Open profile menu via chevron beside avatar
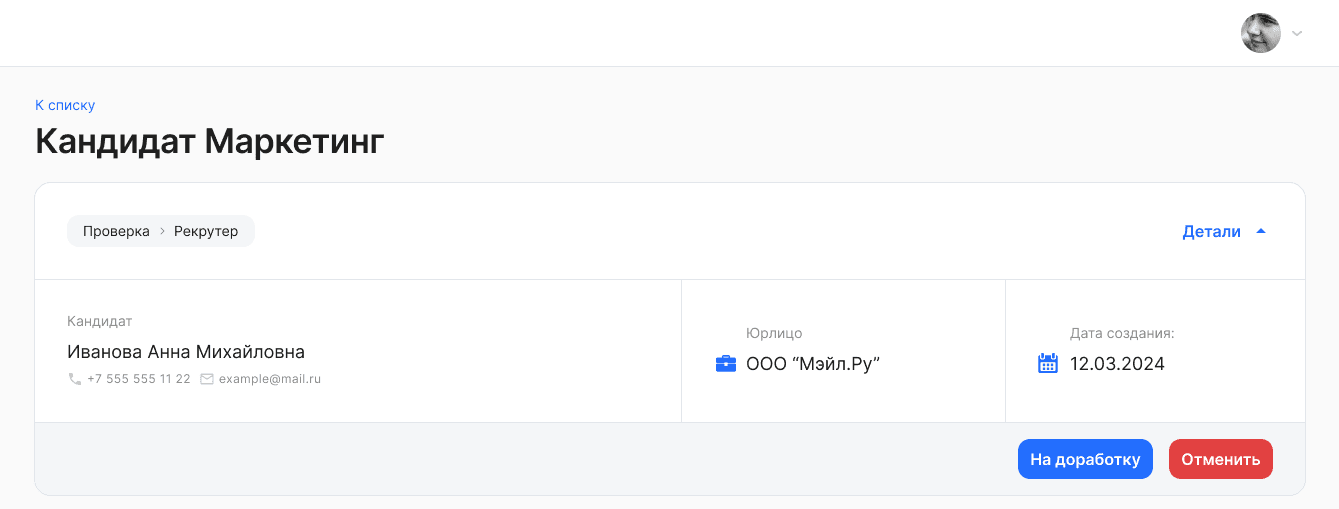The width and height of the screenshot is (1339, 509). coord(1297,33)
